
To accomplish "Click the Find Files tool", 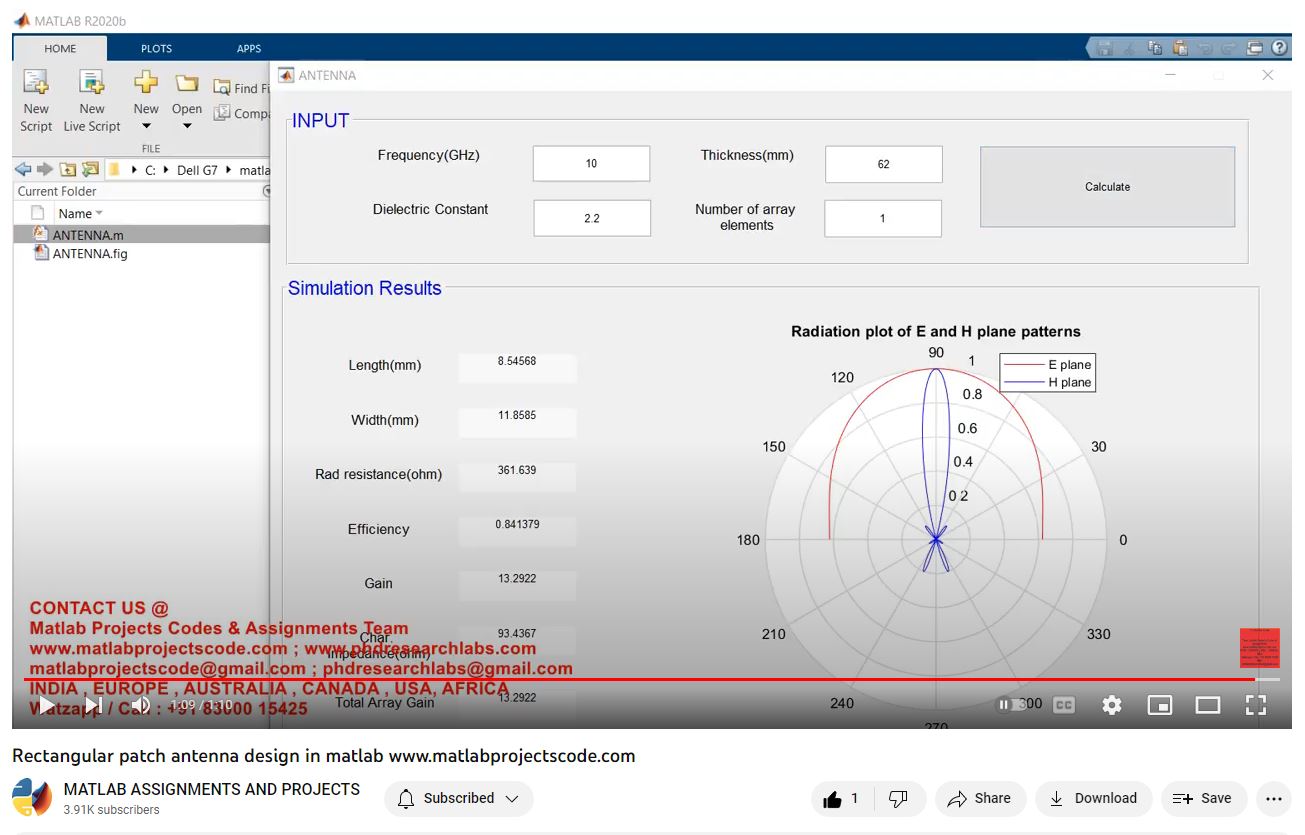I will point(241,88).
